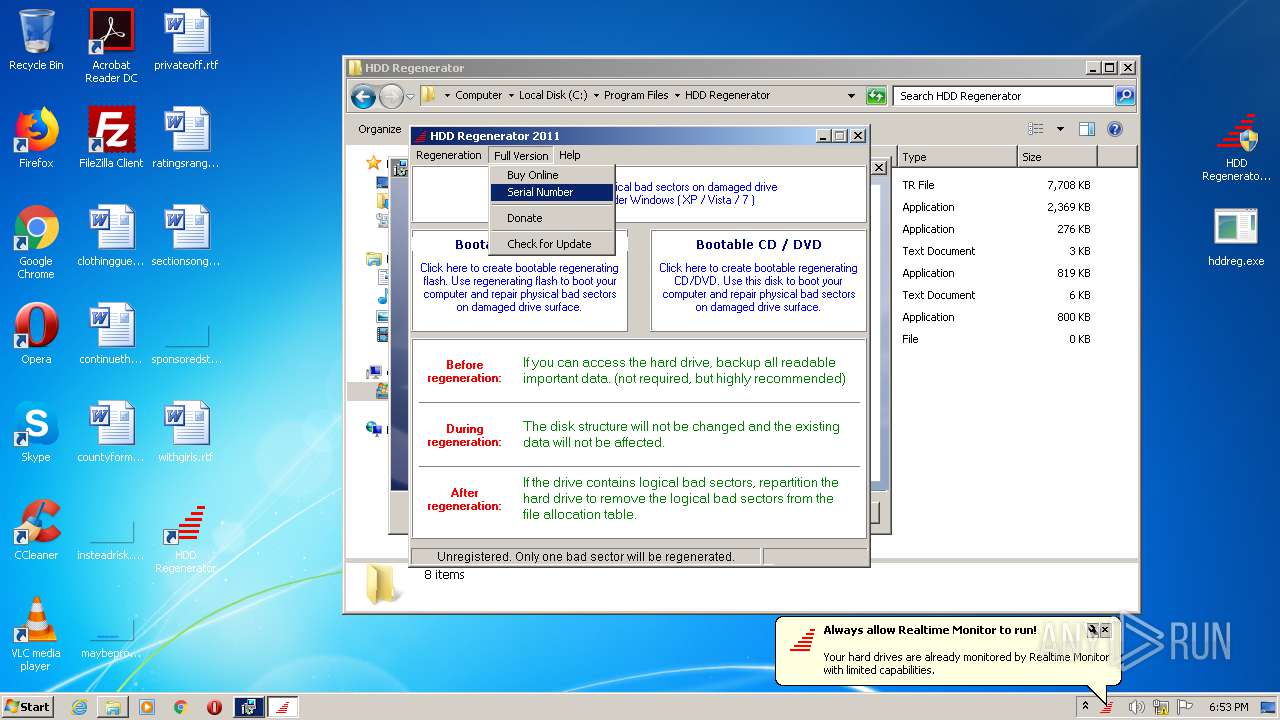
Task: Show hidden tray icons arrow
Action: (x=1085, y=707)
